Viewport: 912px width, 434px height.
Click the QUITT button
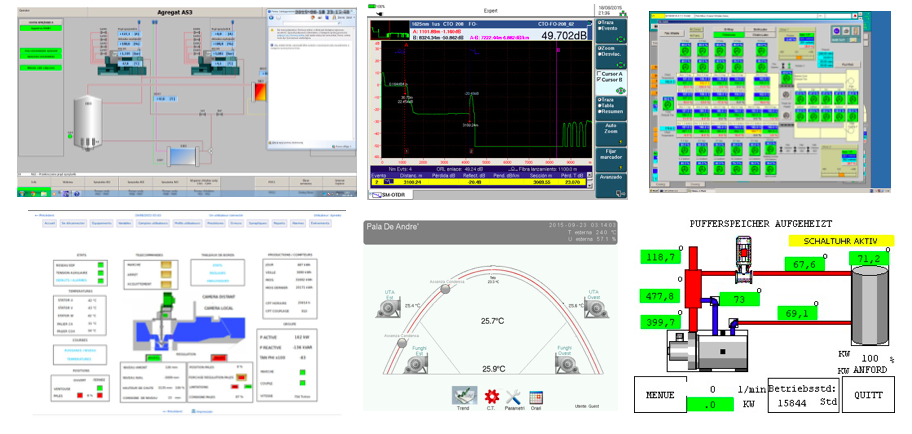point(868,394)
